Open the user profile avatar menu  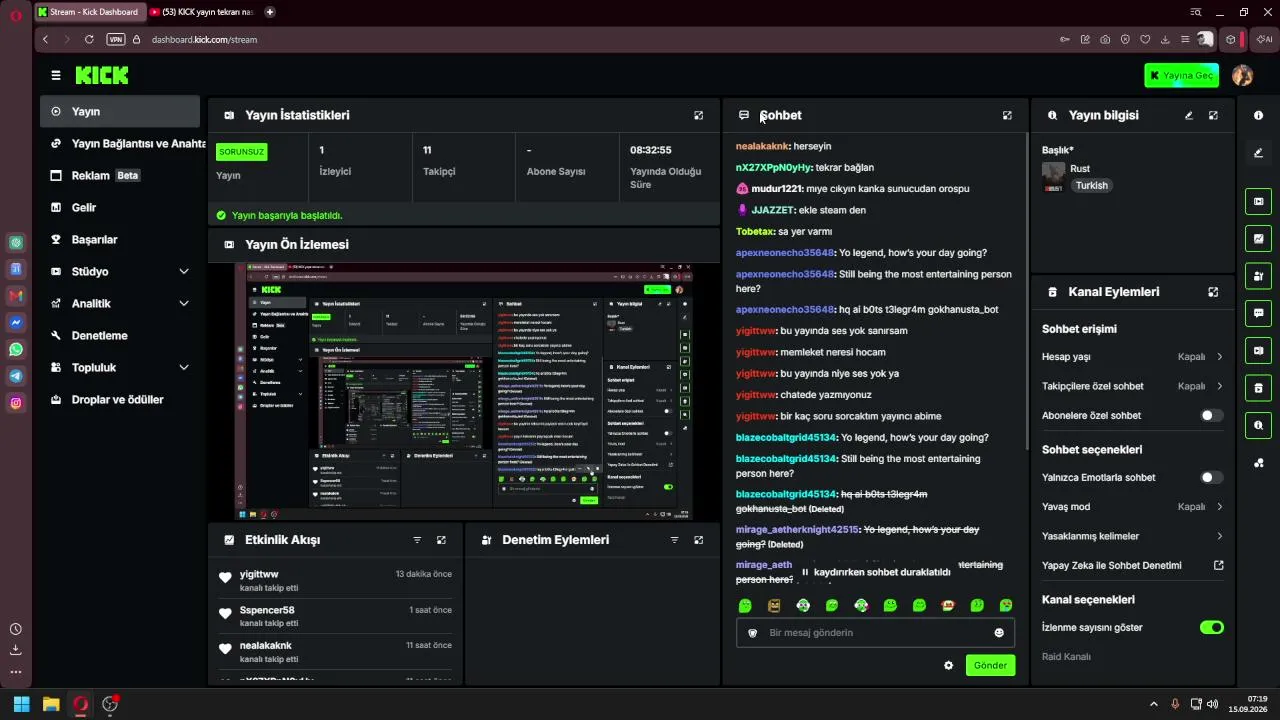coord(1242,75)
